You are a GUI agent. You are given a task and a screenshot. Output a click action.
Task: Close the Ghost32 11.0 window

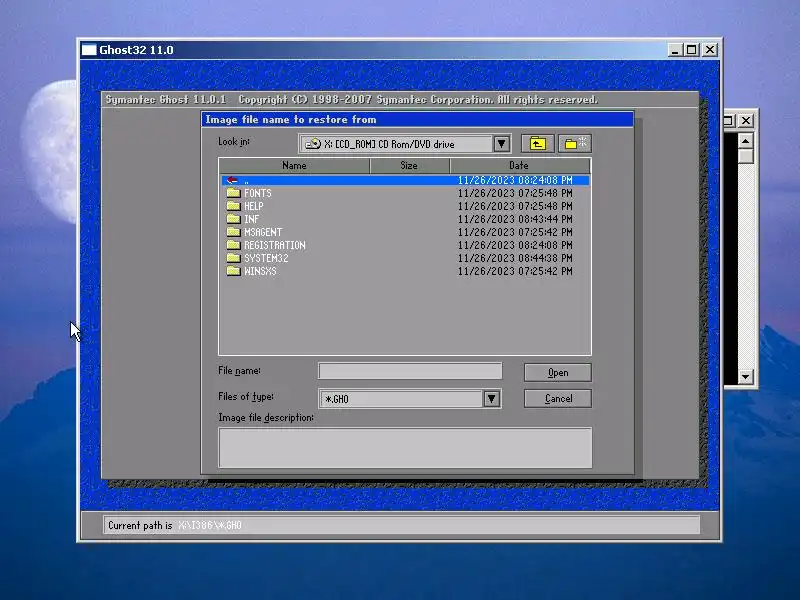[x=710, y=50]
